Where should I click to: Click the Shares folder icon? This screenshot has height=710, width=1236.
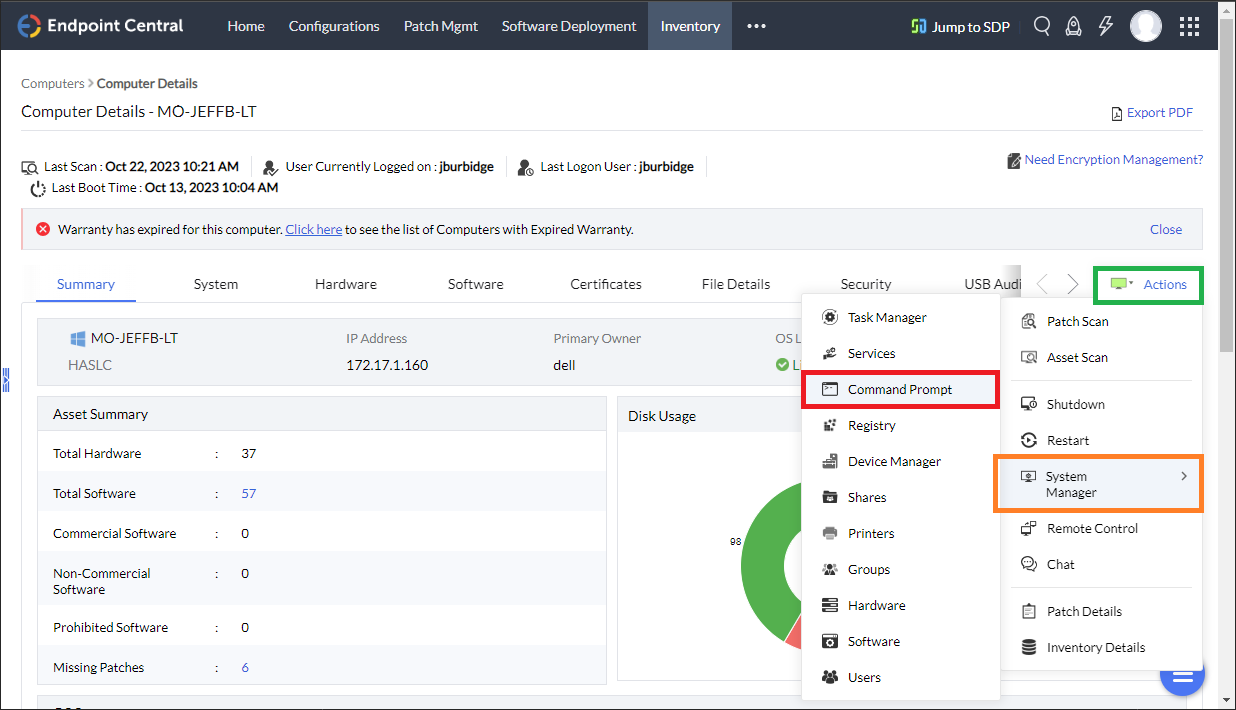point(829,497)
